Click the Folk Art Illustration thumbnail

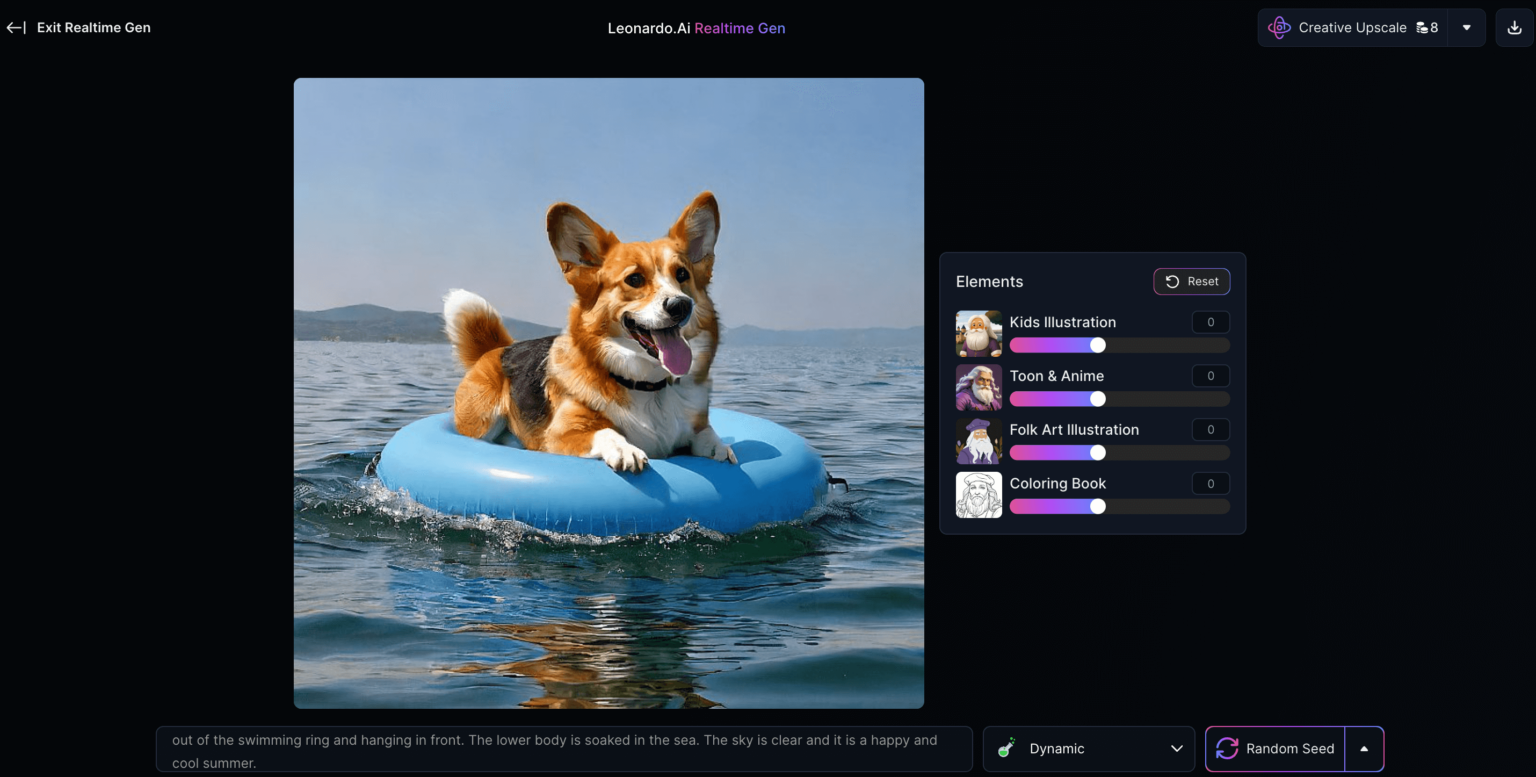click(x=978, y=441)
